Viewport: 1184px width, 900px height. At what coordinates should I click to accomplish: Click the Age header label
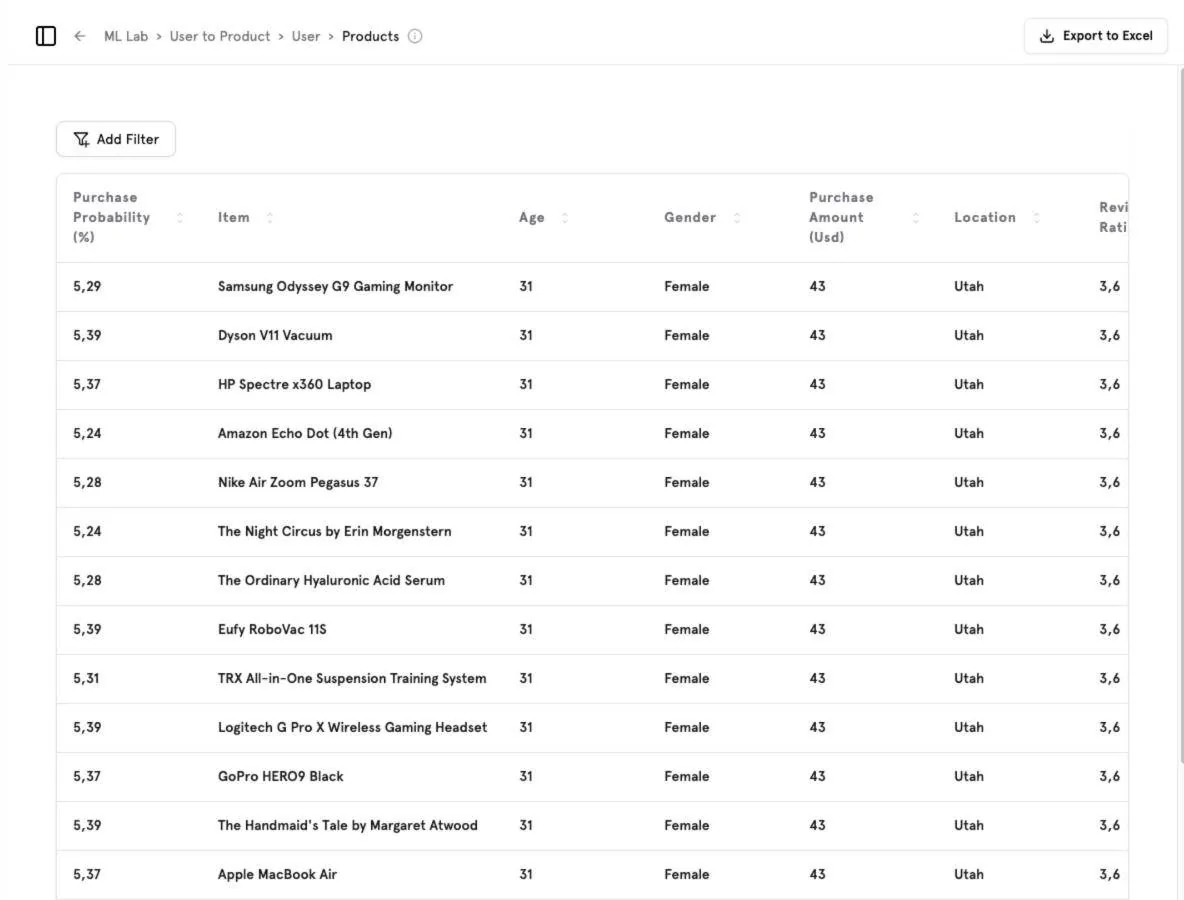pos(532,217)
